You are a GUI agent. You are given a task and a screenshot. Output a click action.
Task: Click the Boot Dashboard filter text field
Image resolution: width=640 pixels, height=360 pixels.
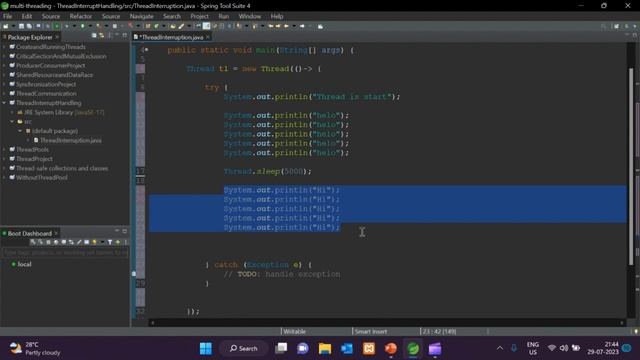[65, 253]
